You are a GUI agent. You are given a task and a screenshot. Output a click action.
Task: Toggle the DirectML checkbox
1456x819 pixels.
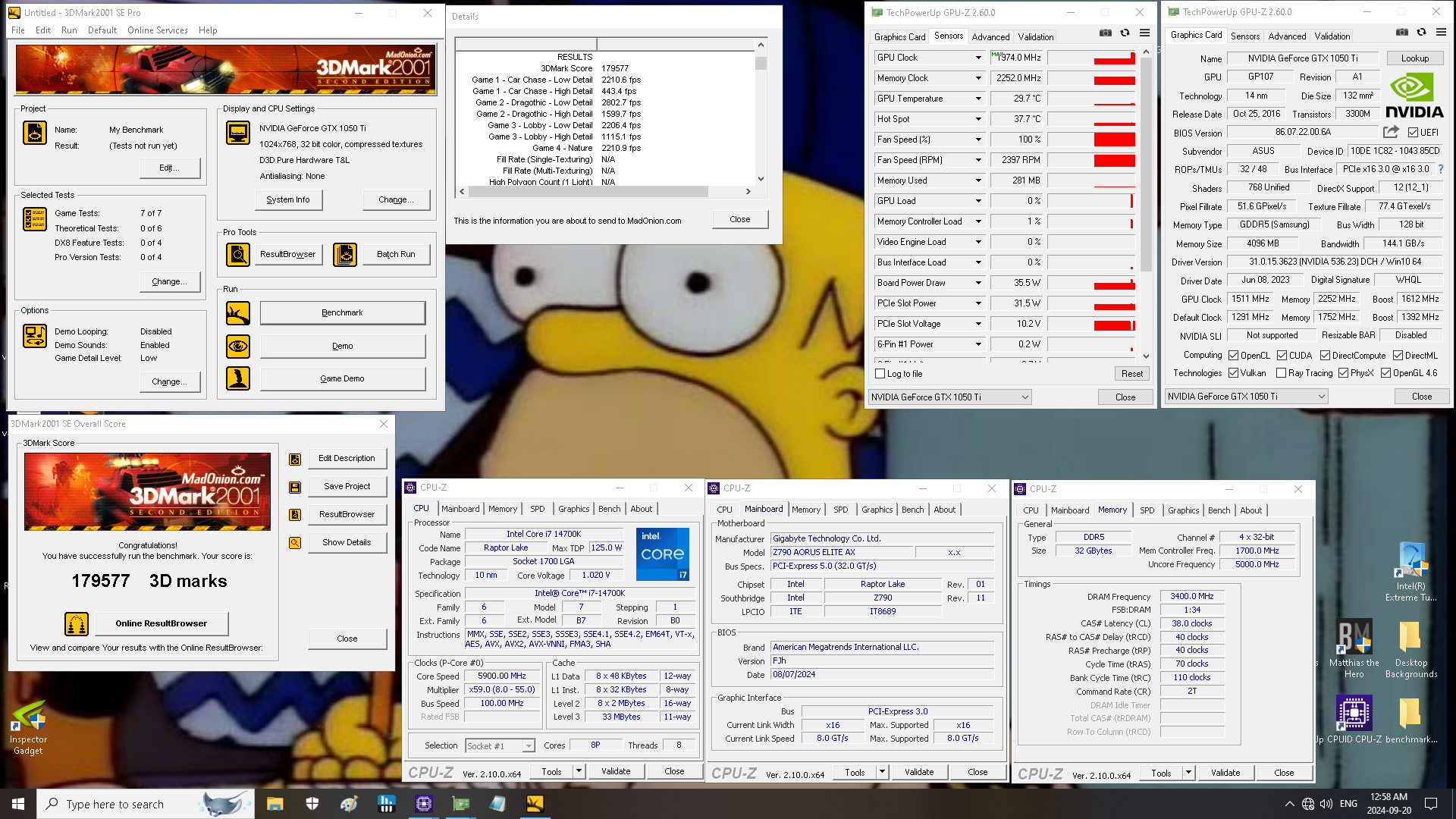(1398, 356)
